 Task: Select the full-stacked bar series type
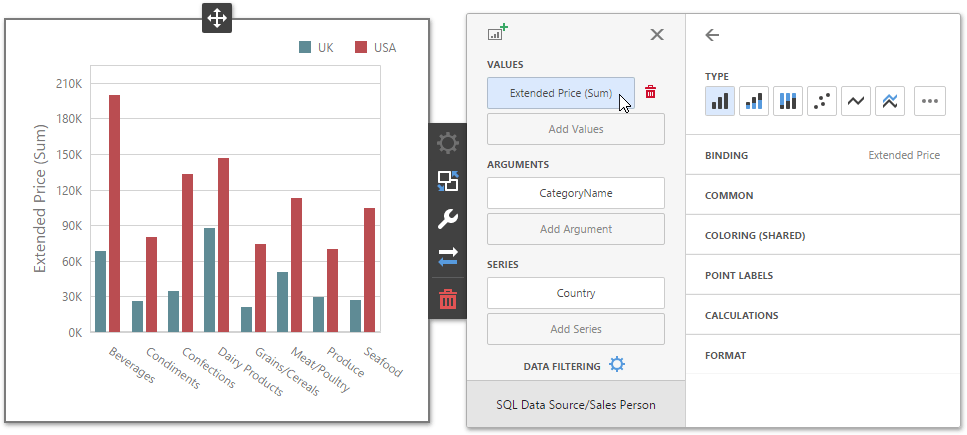[x=788, y=100]
